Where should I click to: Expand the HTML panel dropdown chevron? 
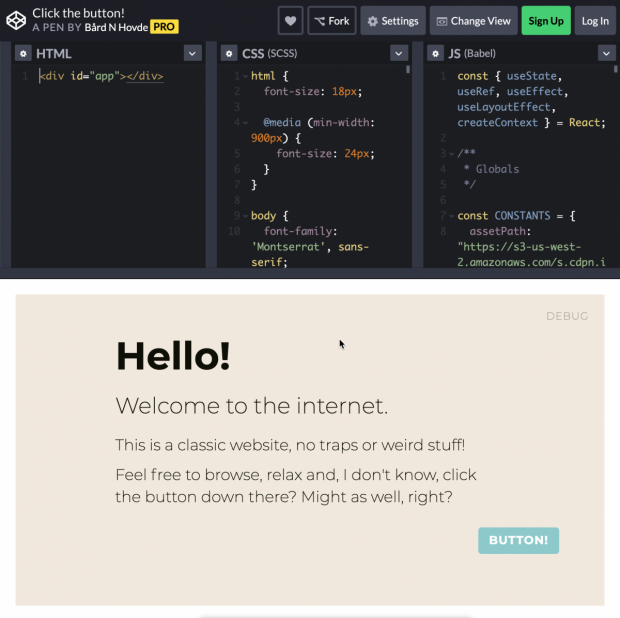193,53
